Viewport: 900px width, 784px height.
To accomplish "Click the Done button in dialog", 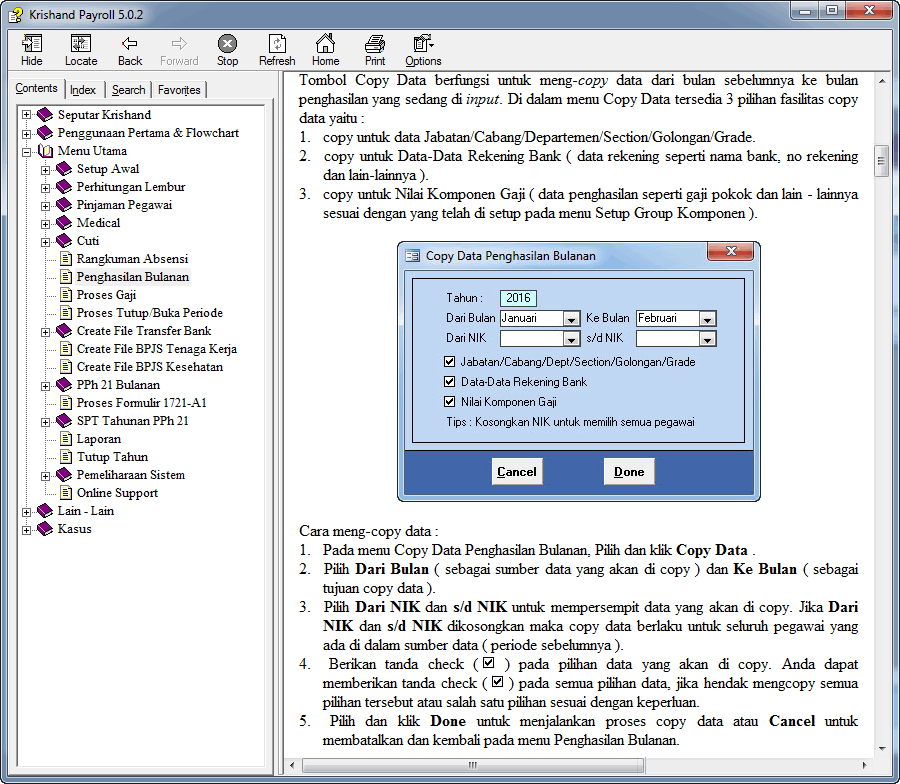I will pos(629,472).
